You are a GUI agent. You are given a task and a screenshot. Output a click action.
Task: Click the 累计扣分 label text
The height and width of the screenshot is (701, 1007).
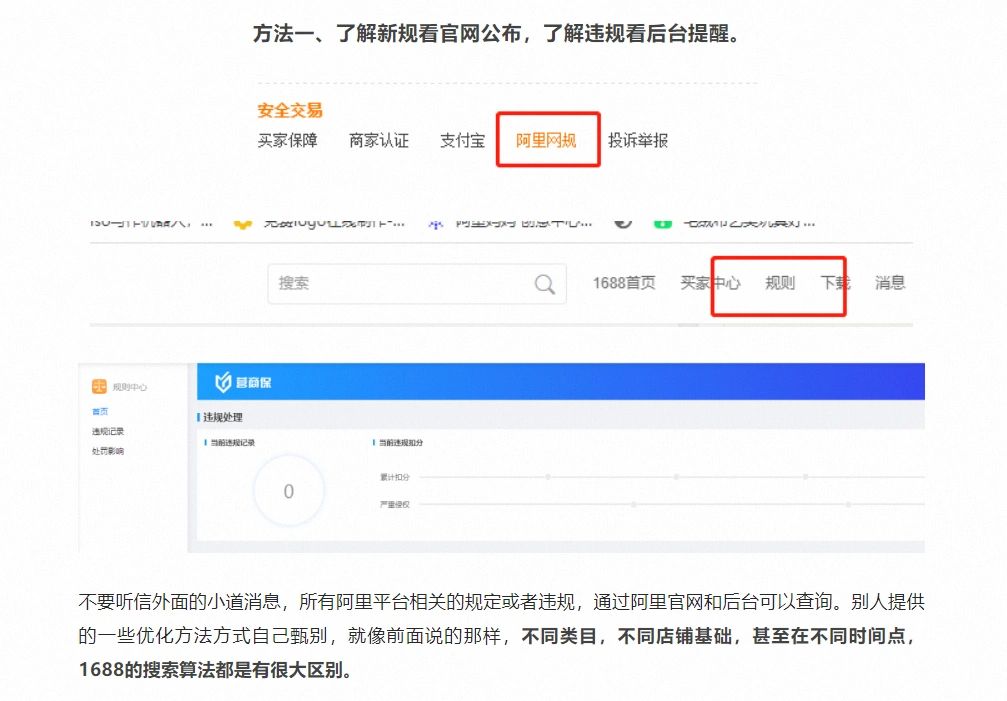(394, 477)
